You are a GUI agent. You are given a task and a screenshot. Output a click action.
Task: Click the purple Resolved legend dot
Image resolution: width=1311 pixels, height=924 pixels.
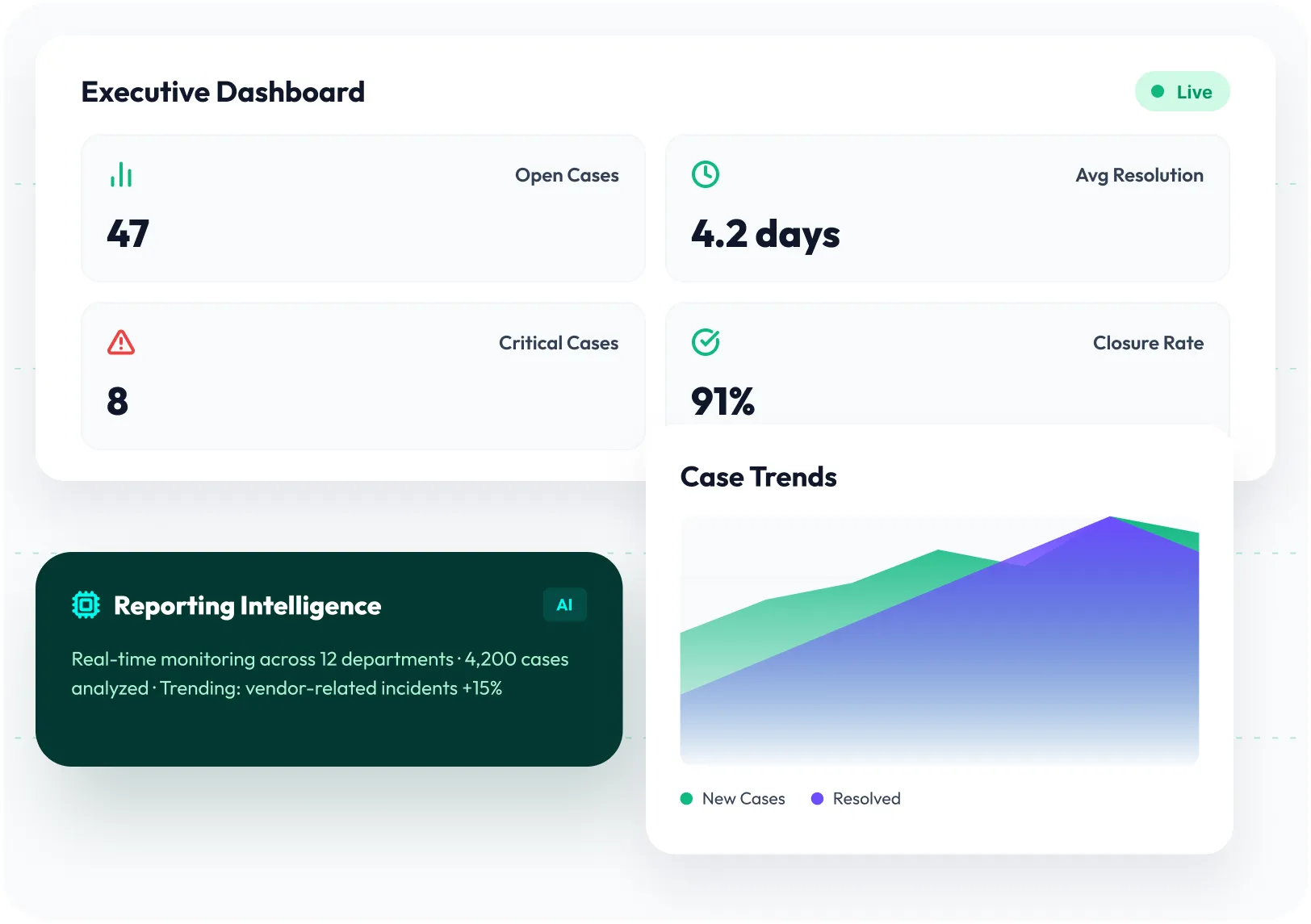coord(817,798)
